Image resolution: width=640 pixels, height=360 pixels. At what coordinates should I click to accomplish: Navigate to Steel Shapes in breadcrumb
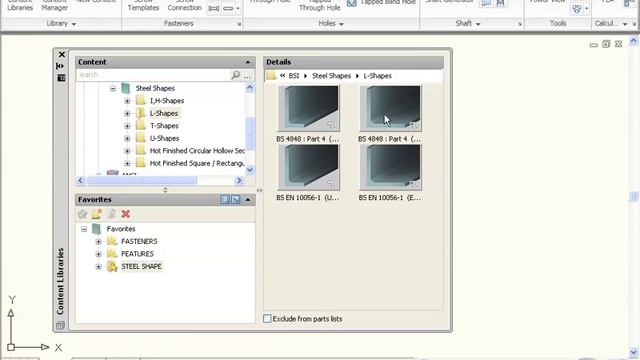click(331, 76)
